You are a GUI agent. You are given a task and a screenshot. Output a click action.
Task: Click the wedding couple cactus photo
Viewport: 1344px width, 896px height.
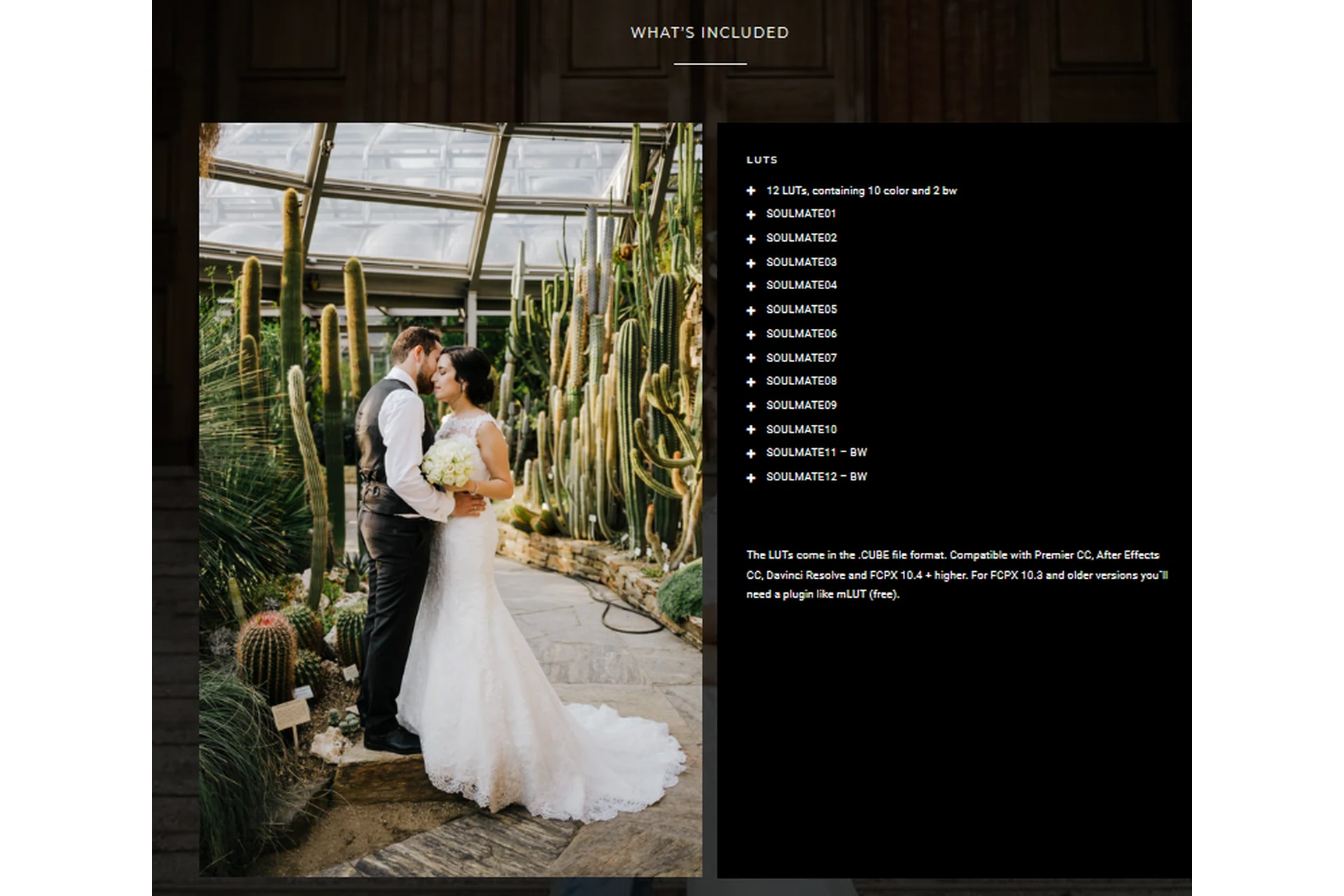[x=450, y=499]
